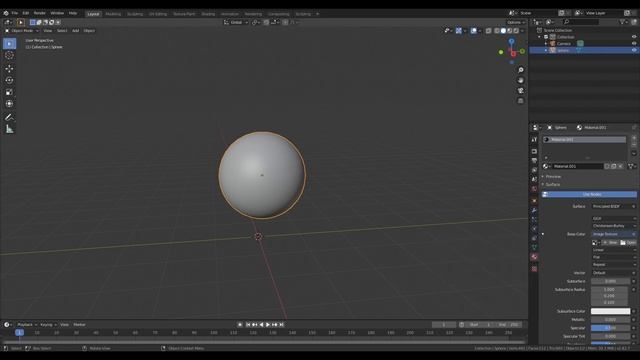Open the Object Mode dropdown

22,31
